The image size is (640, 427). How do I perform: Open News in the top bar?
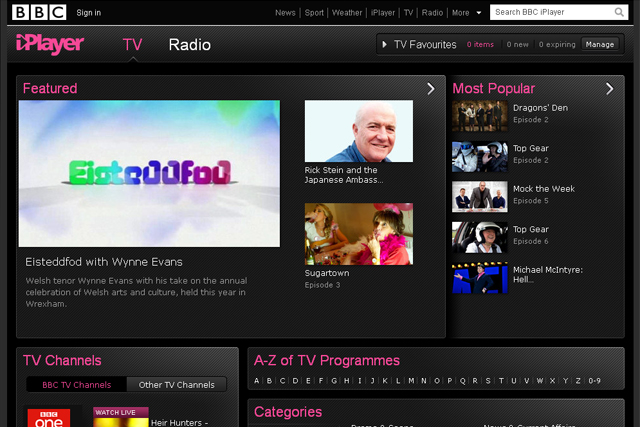pyautogui.click(x=285, y=13)
